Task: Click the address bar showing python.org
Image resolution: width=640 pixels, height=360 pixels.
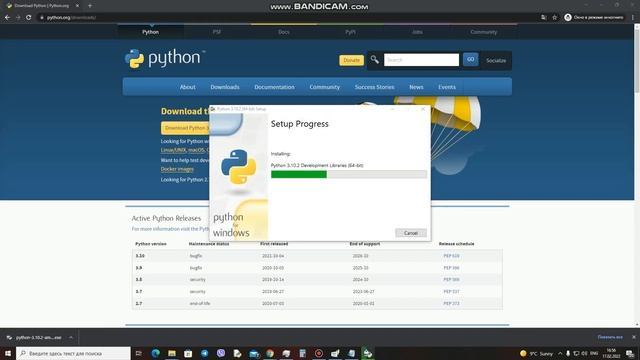Action: 286,18
